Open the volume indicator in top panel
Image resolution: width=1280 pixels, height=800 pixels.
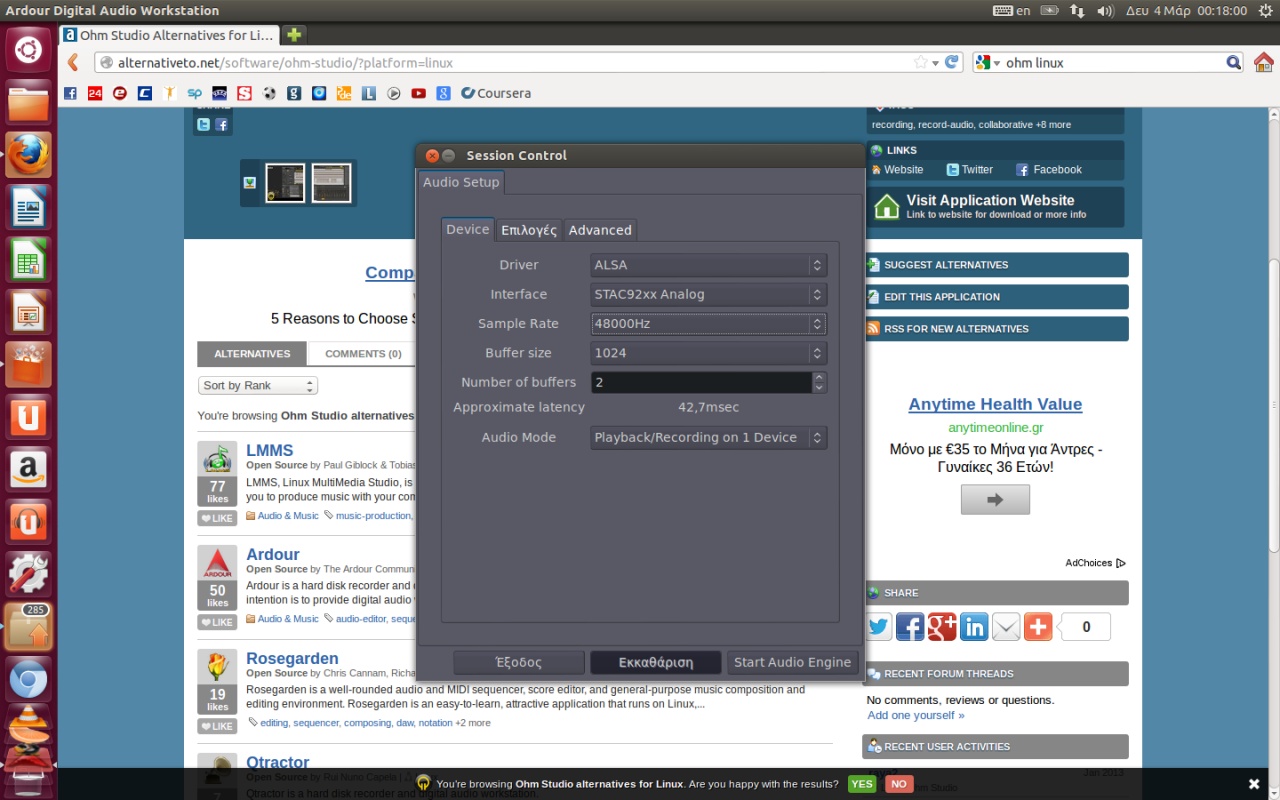1105,11
